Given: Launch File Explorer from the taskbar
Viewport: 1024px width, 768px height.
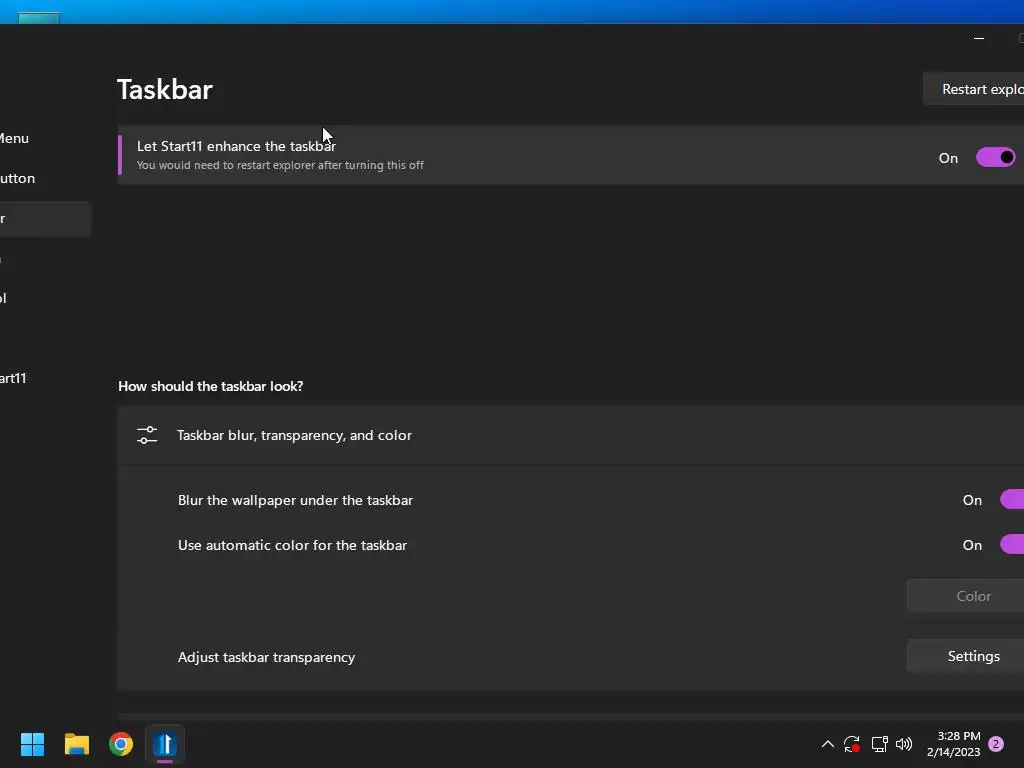Looking at the screenshot, I should [76, 744].
